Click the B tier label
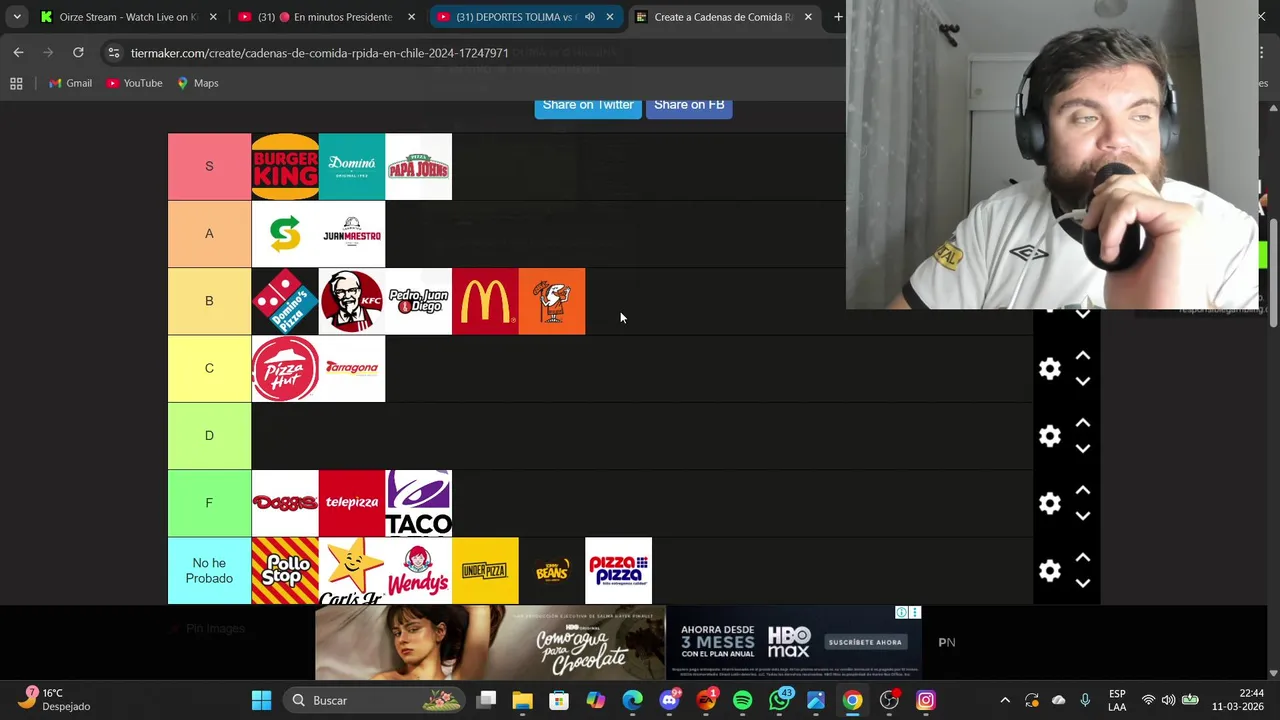Image resolution: width=1280 pixels, height=720 pixels. coord(209,301)
